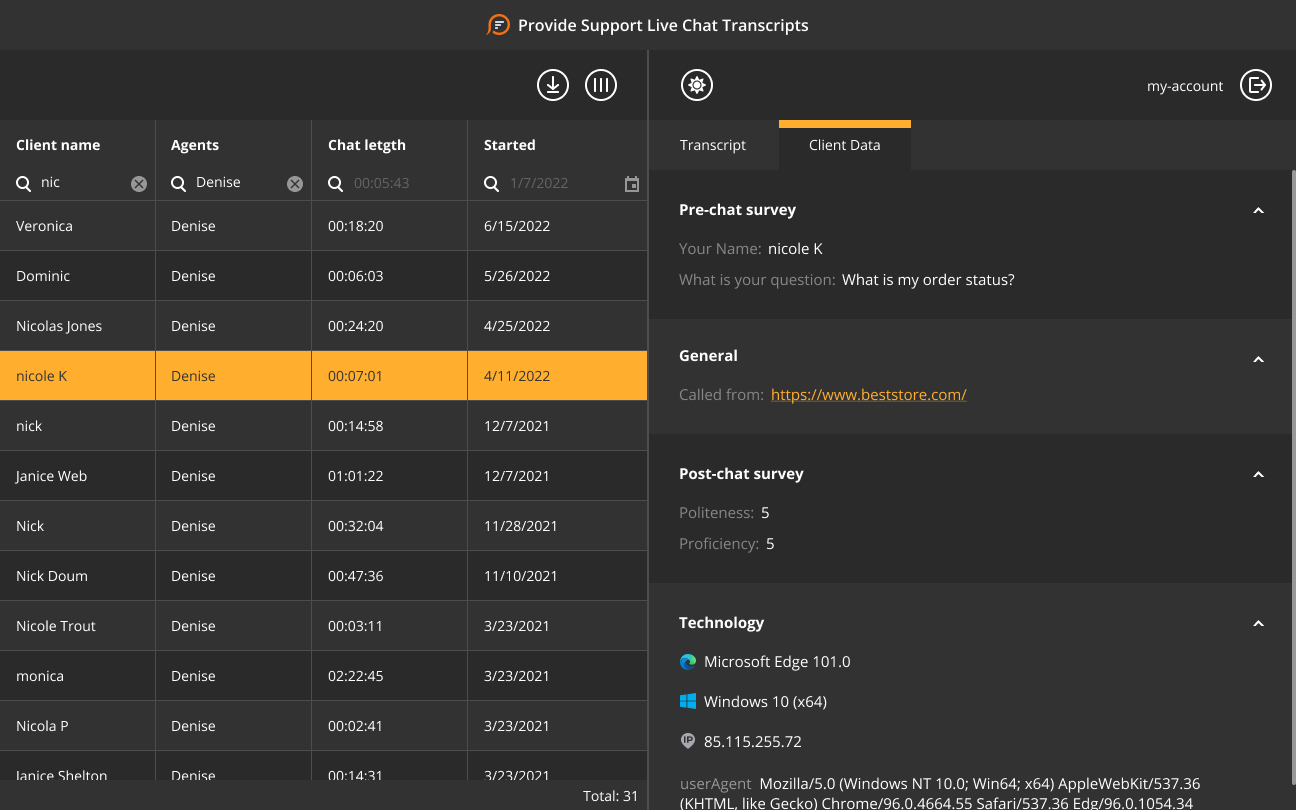Clear the 'nic' client name filter
The height and width of the screenshot is (810, 1296).
click(138, 183)
